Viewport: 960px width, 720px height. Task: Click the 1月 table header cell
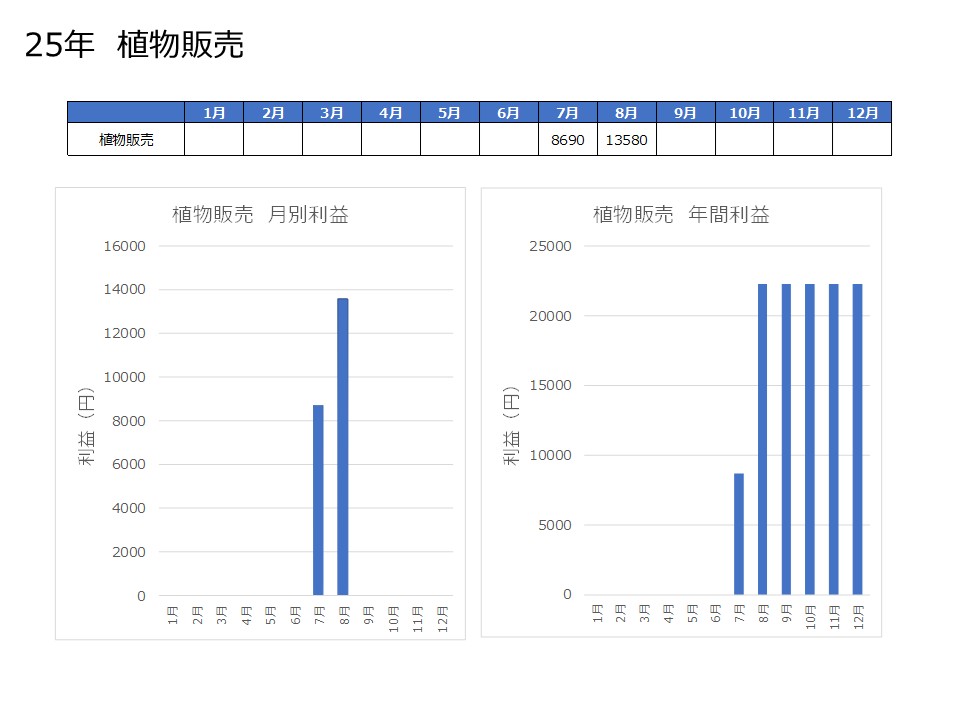[x=214, y=113]
